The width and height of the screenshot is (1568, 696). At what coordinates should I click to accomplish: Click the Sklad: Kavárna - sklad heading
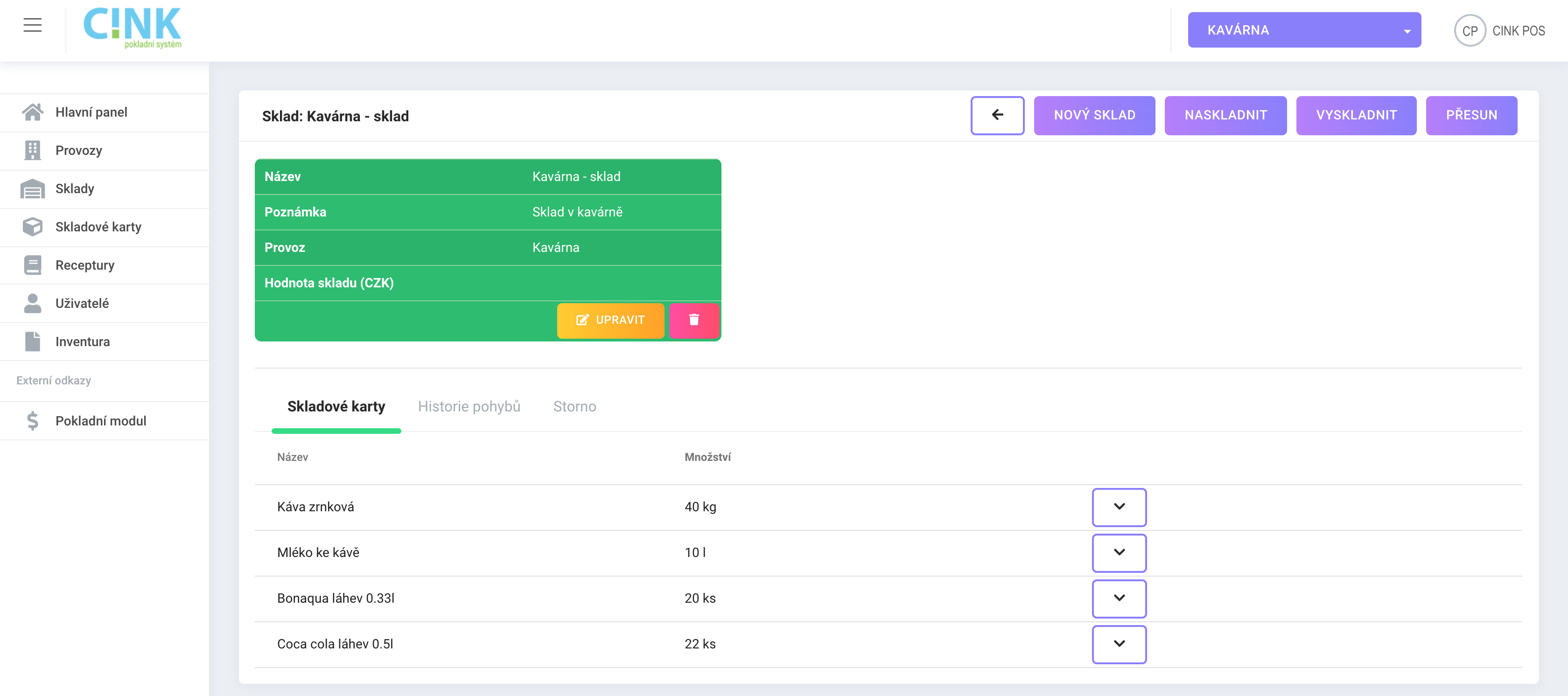click(336, 116)
